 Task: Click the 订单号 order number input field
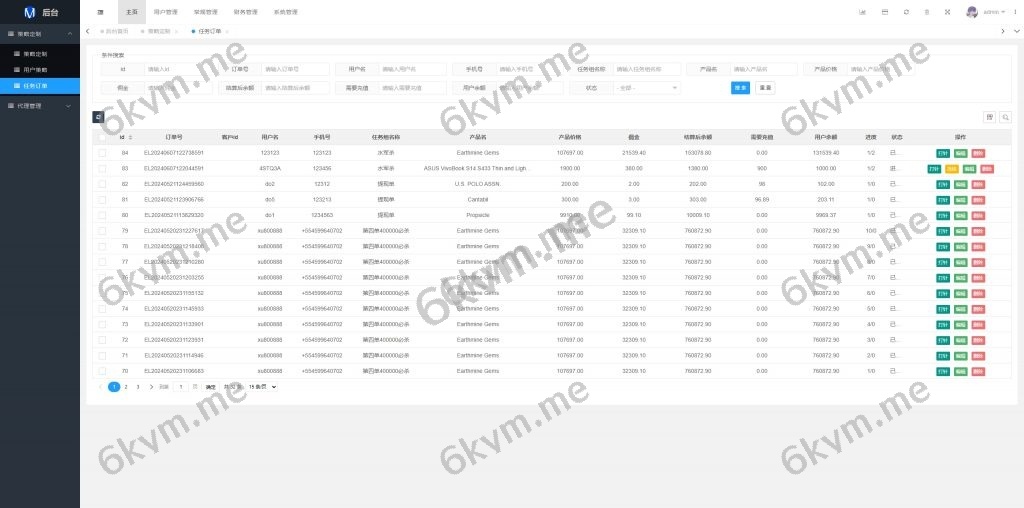click(x=295, y=70)
